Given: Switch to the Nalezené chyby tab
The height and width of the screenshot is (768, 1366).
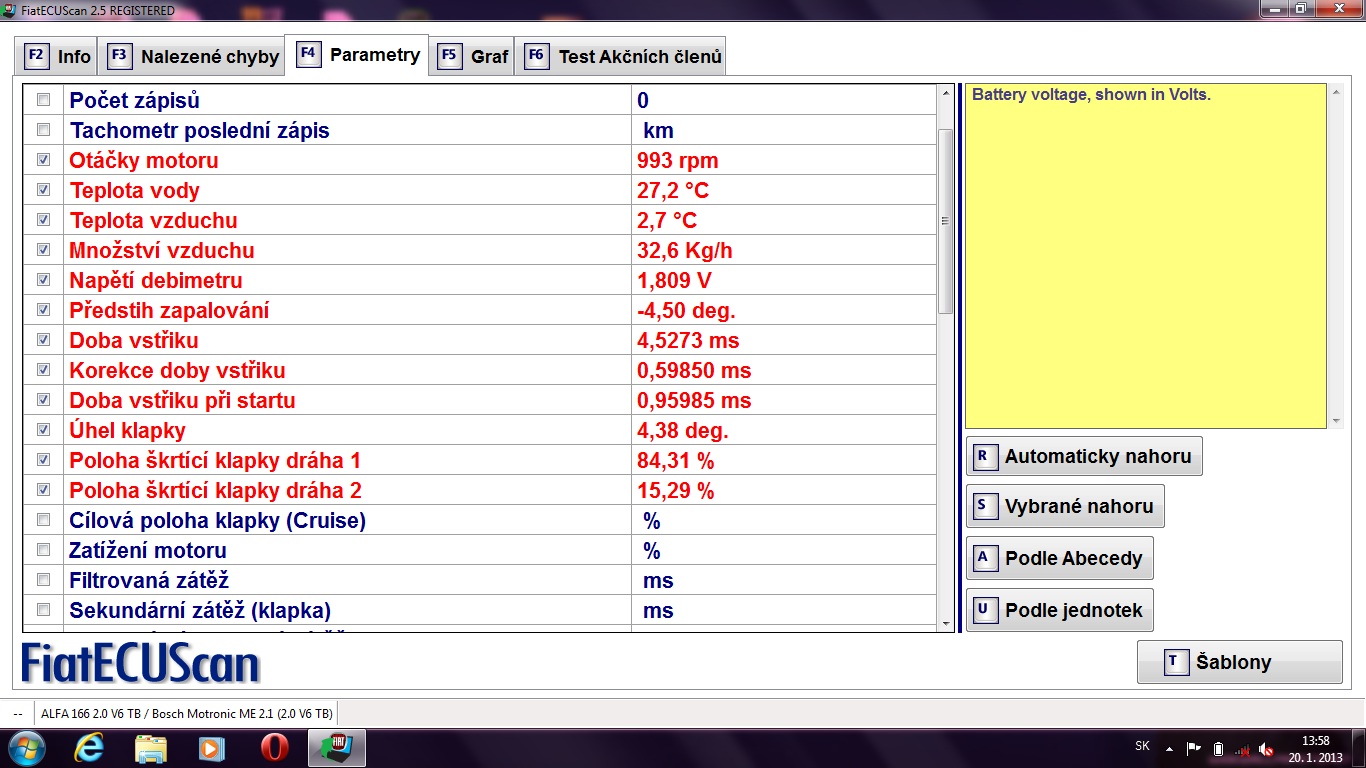Looking at the screenshot, I should click(195, 56).
